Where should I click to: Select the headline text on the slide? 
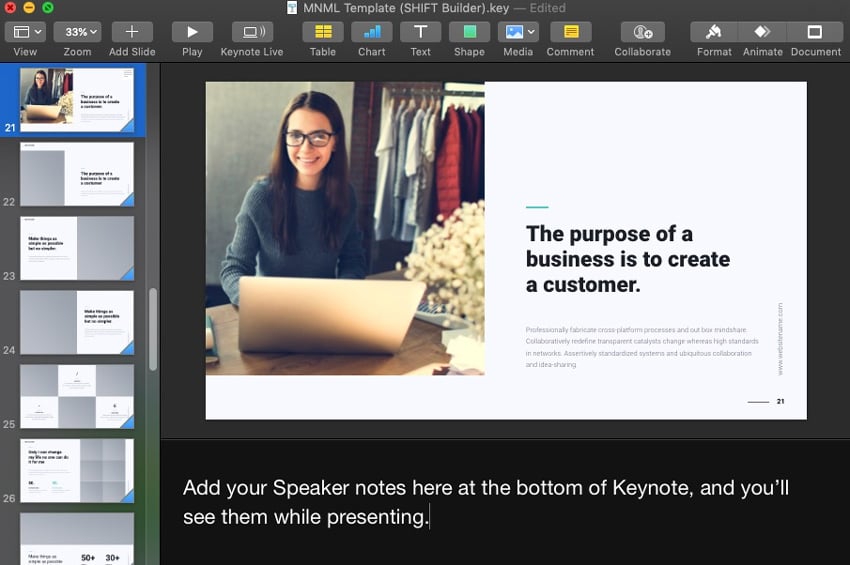click(x=627, y=259)
